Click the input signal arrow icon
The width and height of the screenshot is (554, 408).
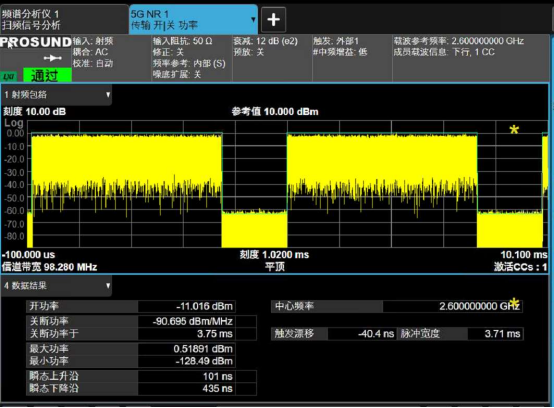tap(53, 58)
